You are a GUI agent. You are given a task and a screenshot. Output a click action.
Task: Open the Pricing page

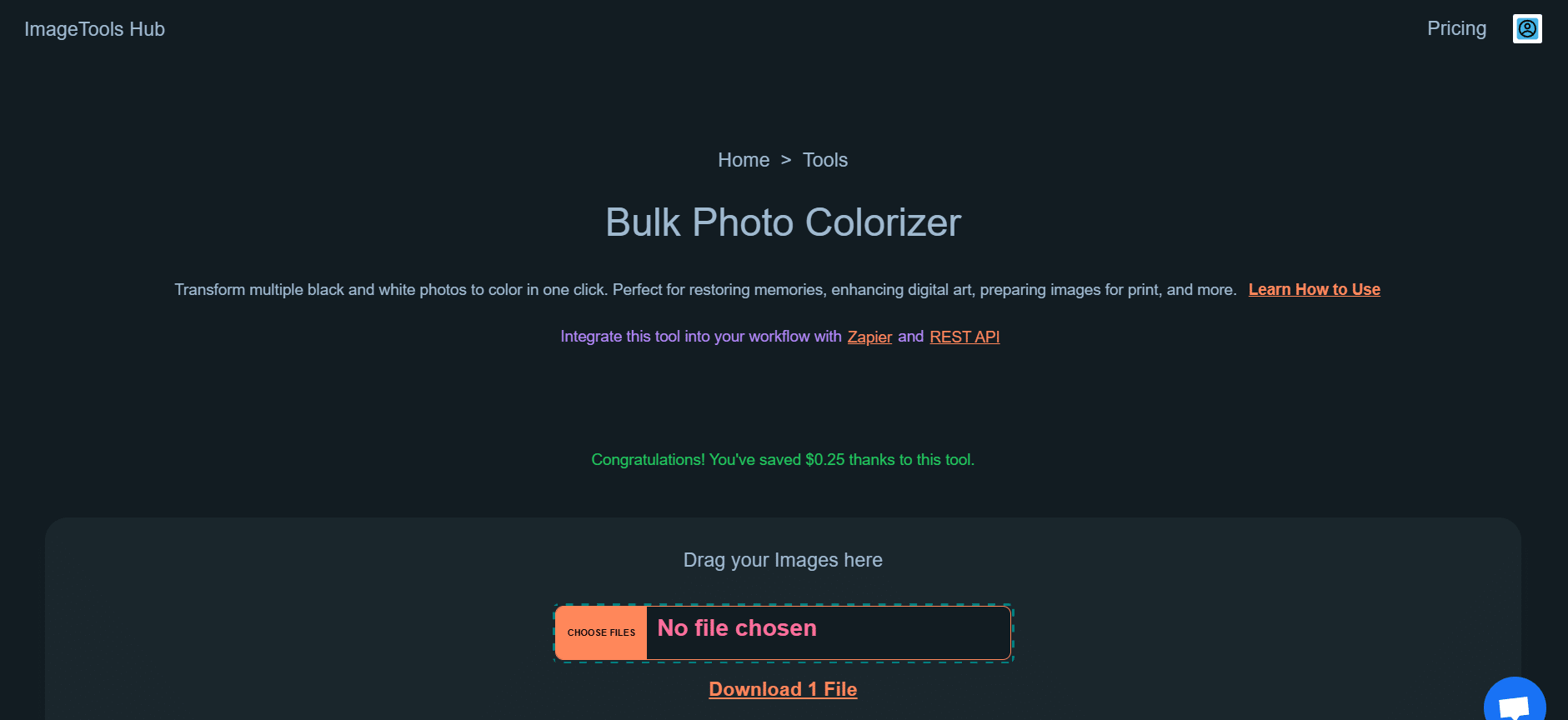coord(1456,27)
